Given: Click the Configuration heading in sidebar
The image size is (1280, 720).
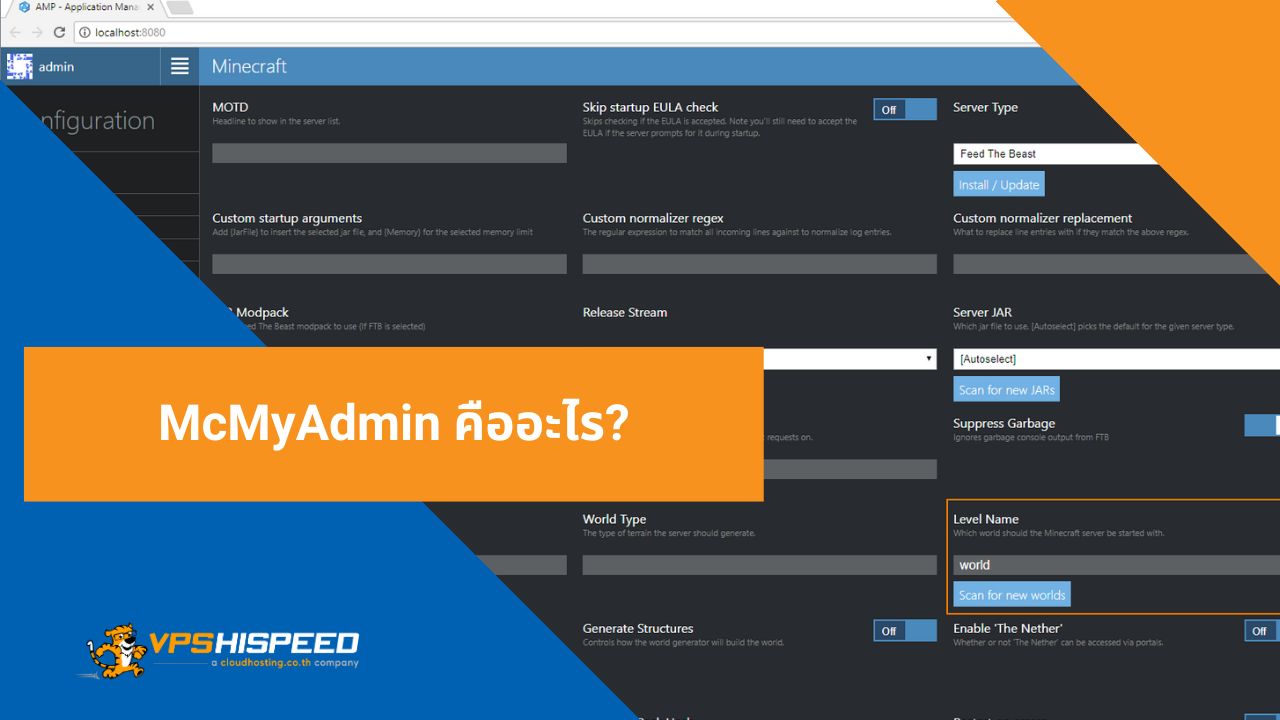Looking at the screenshot, I should [x=96, y=121].
